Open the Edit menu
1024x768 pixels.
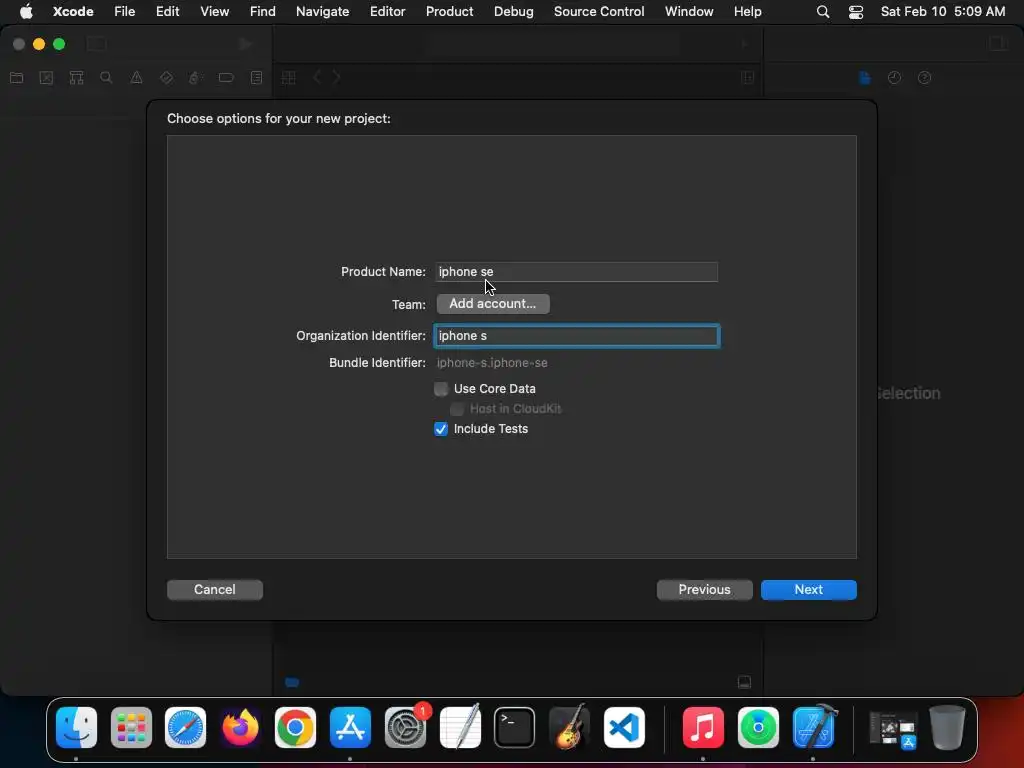pos(167,12)
